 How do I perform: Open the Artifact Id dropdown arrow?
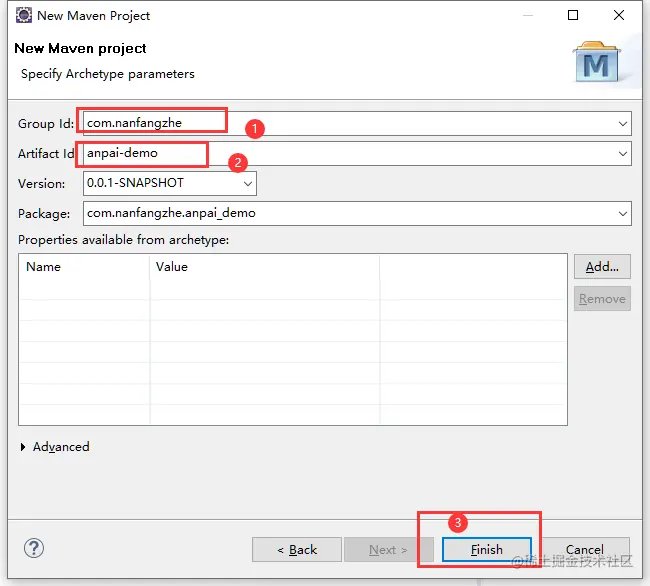coord(622,154)
